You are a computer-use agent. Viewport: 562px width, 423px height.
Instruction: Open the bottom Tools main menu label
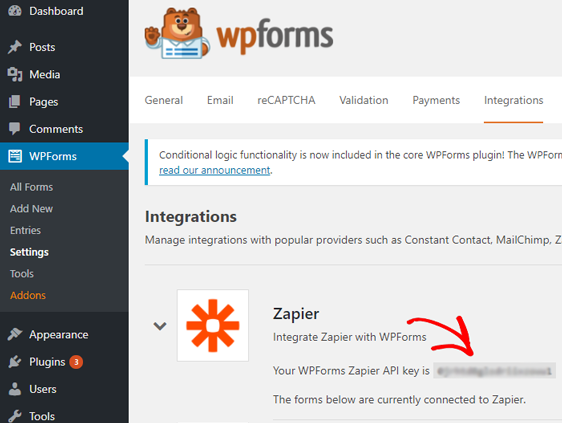[x=42, y=417]
